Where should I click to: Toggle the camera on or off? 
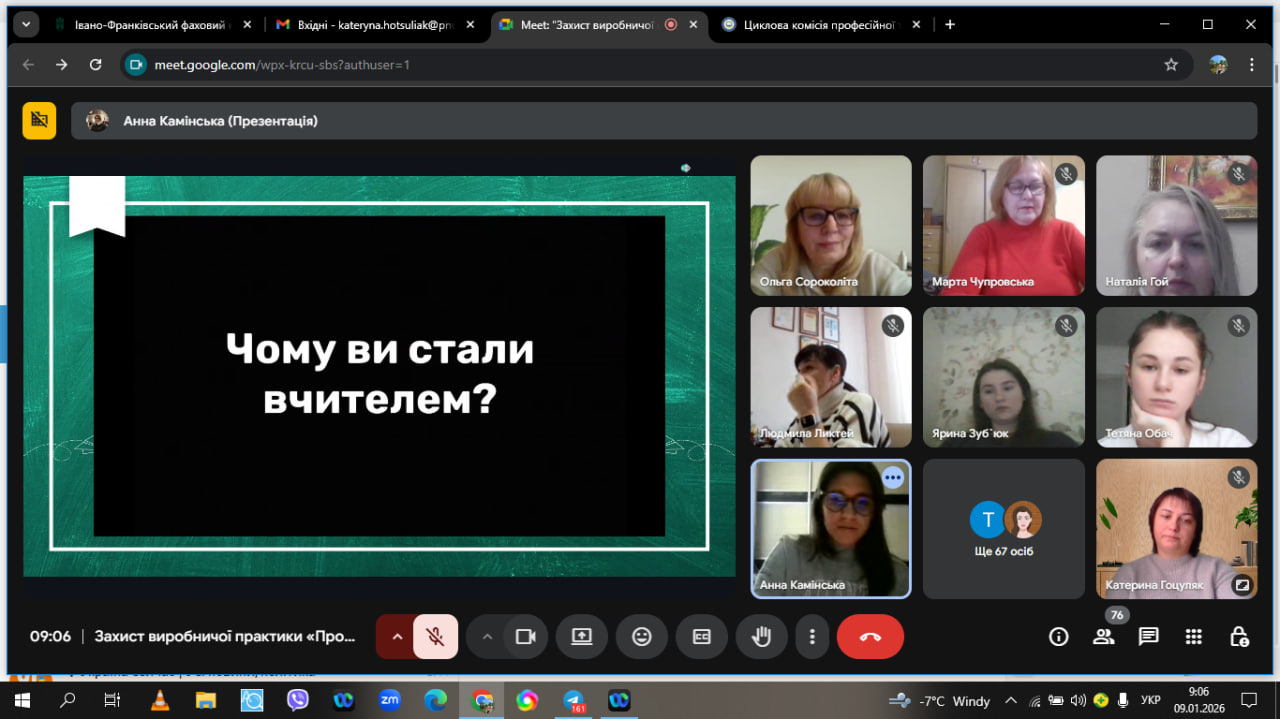[x=525, y=637]
